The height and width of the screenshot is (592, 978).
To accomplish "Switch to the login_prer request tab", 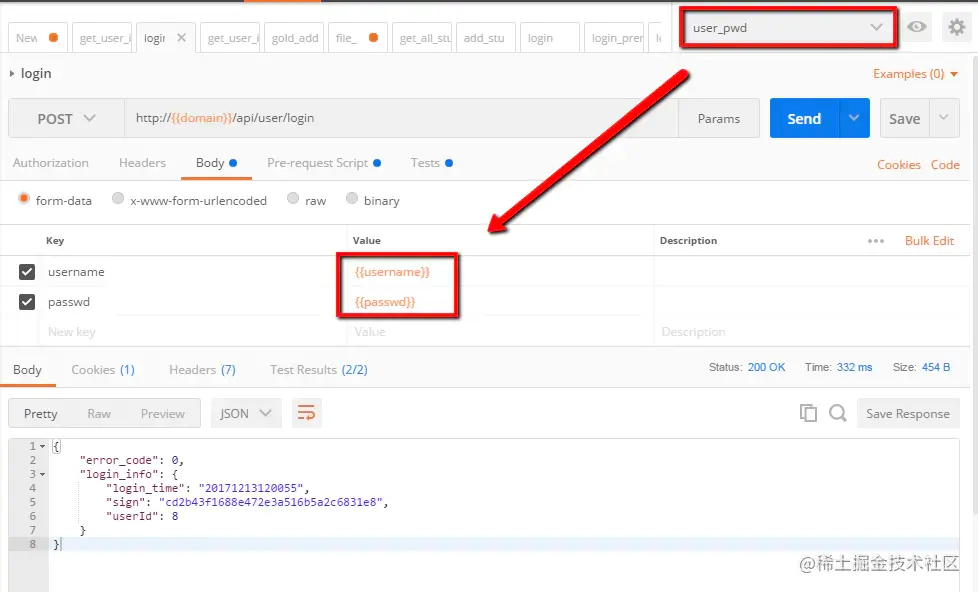I will [616, 38].
